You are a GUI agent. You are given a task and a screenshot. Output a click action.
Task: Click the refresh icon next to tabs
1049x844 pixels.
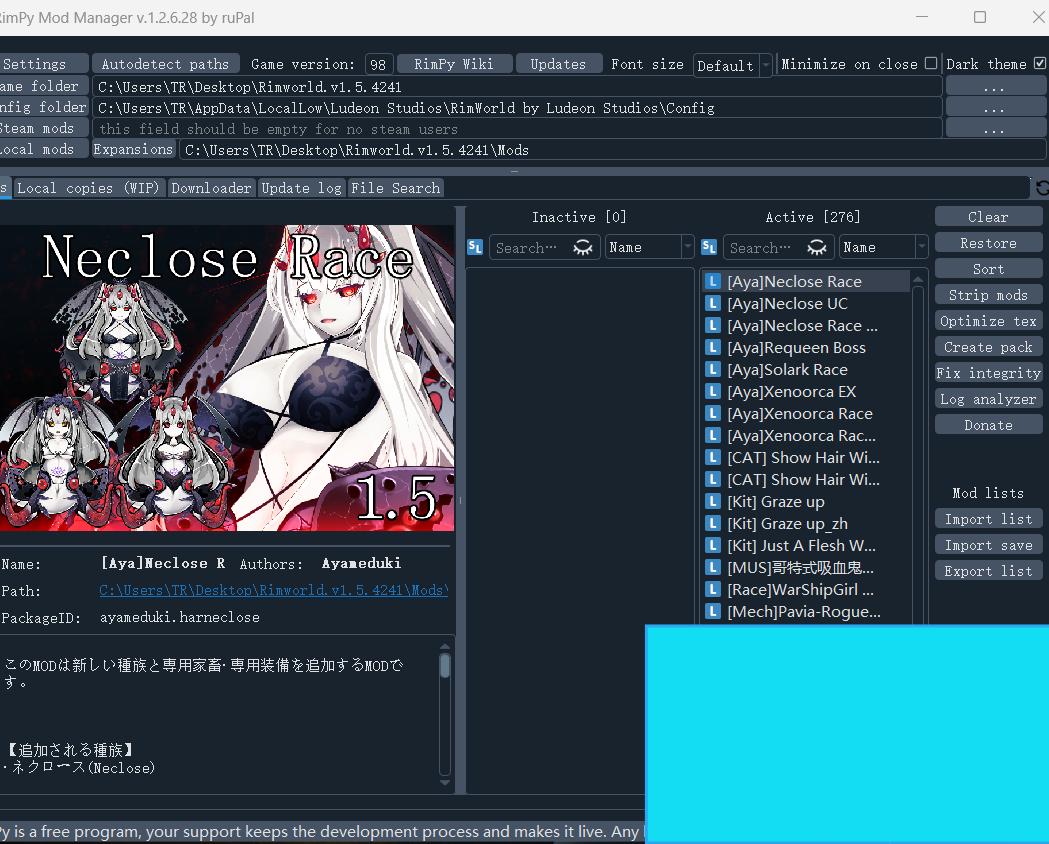tap(1042, 188)
